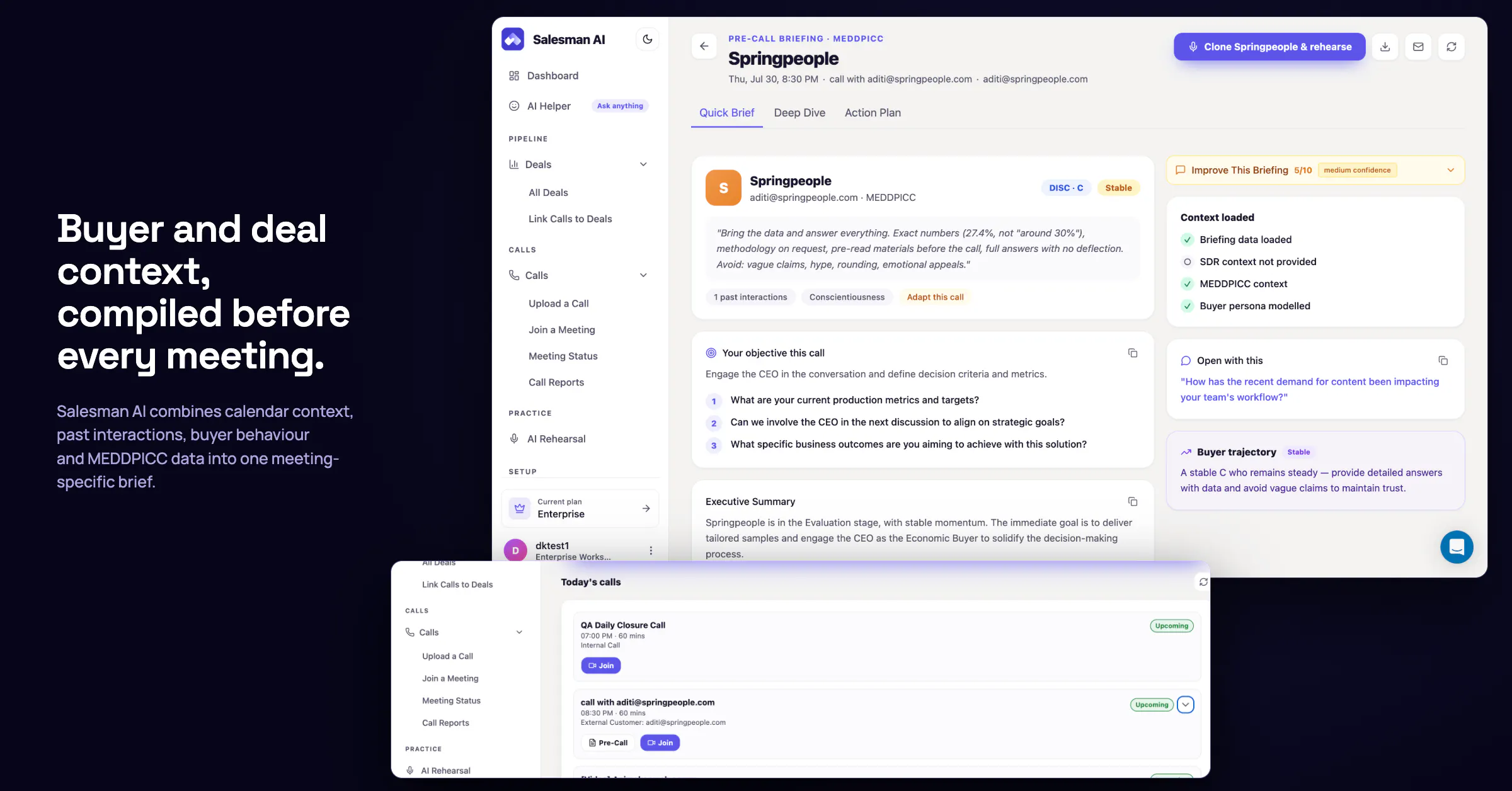The image size is (1512, 791).
Task: Refresh Today's calls list
Action: coord(1203,582)
